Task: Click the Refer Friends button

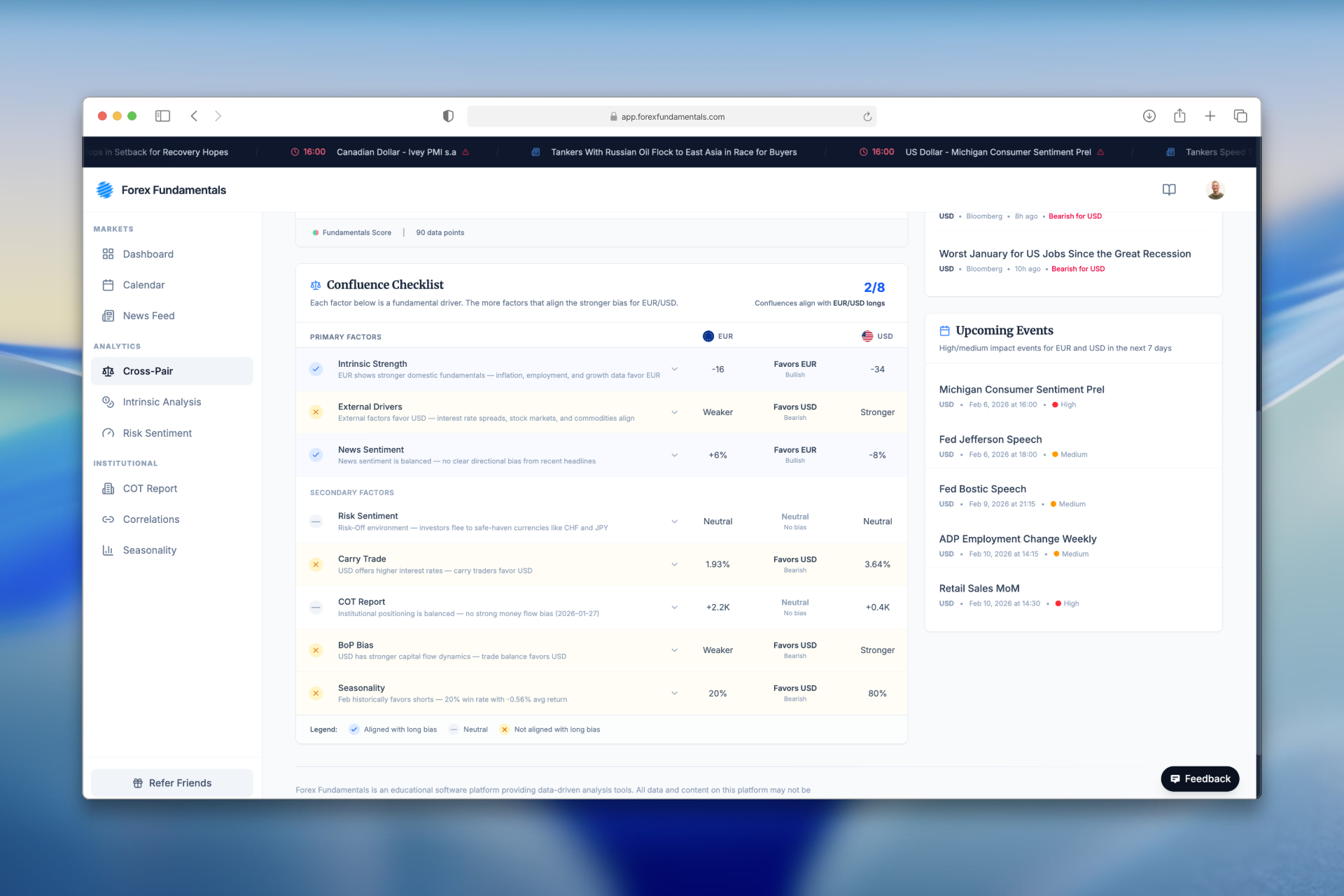Action: 171,783
